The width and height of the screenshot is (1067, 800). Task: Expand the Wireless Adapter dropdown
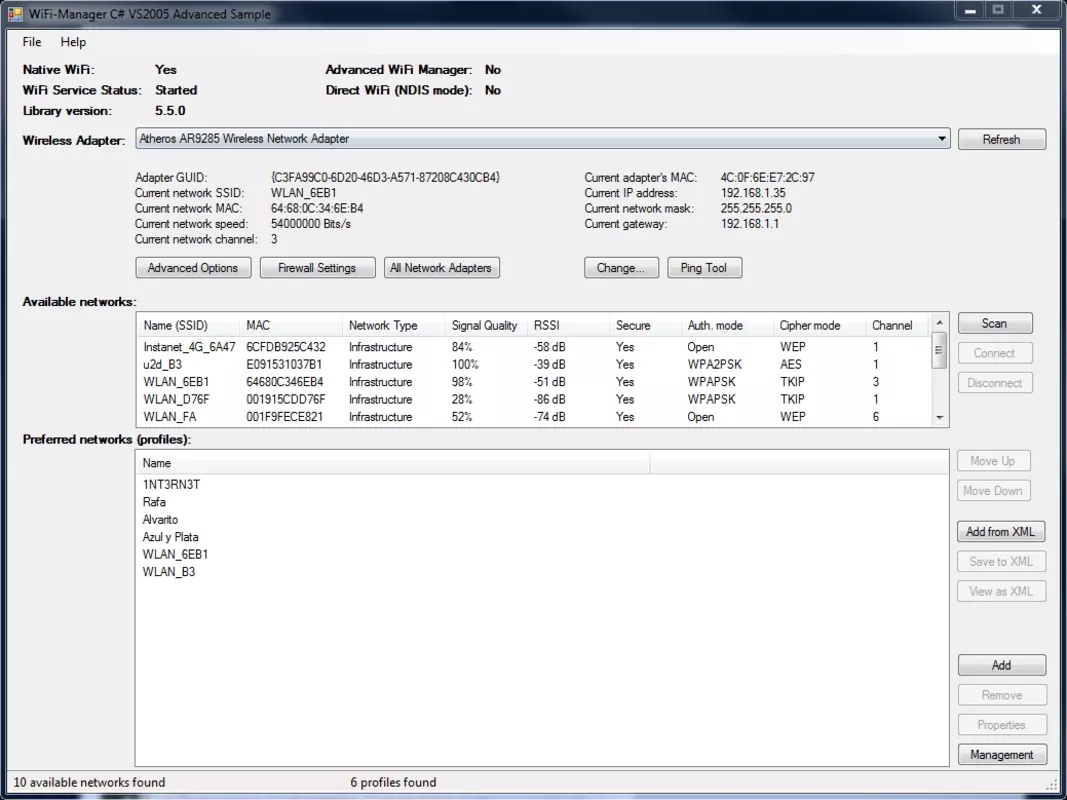pyautogui.click(x=942, y=139)
